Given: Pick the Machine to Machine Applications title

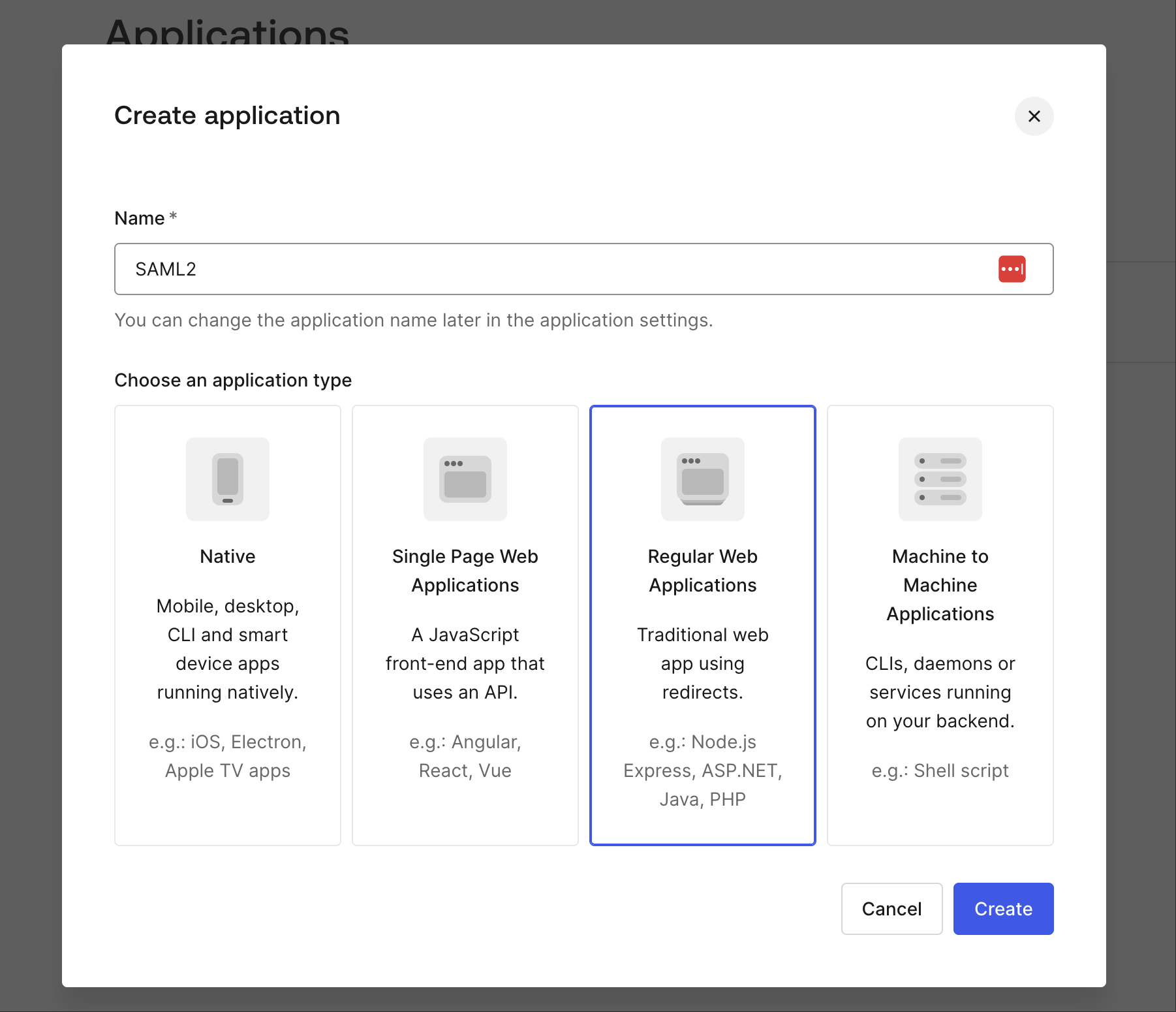Looking at the screenshot, I should [940, 585].
